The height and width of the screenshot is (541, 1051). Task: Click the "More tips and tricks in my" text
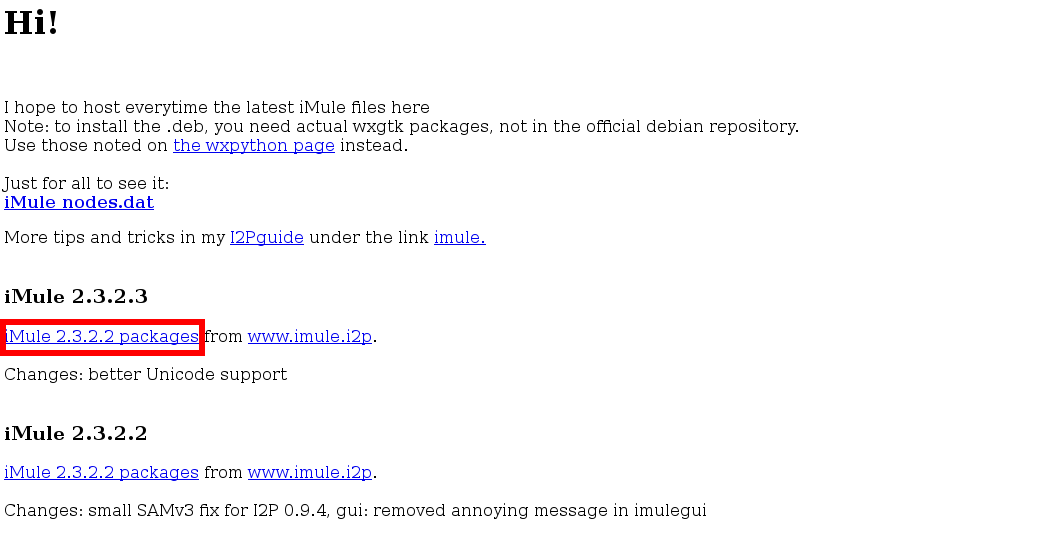coord(114,238)
